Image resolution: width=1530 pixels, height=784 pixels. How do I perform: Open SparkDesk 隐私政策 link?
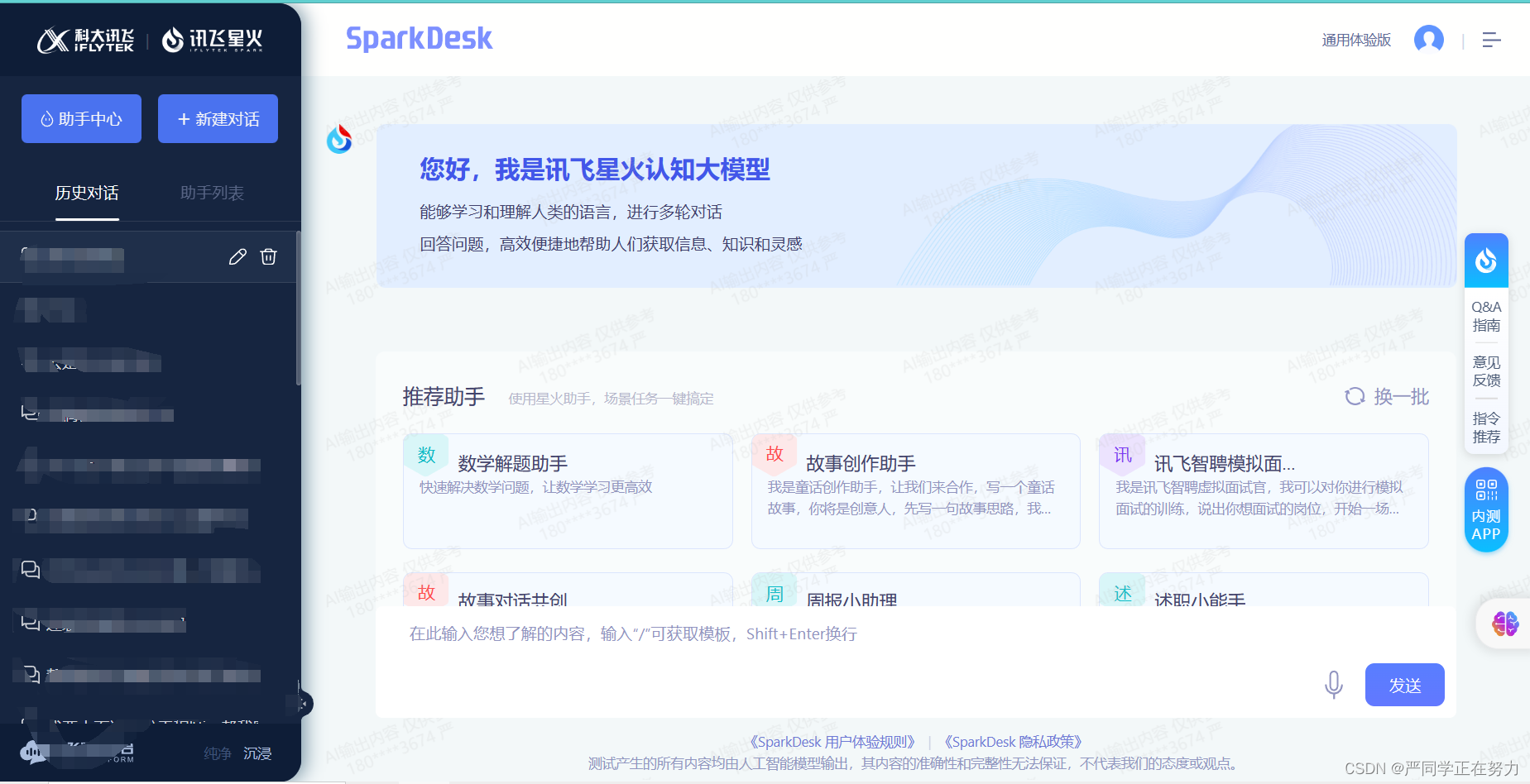(x=1013, y=742)
